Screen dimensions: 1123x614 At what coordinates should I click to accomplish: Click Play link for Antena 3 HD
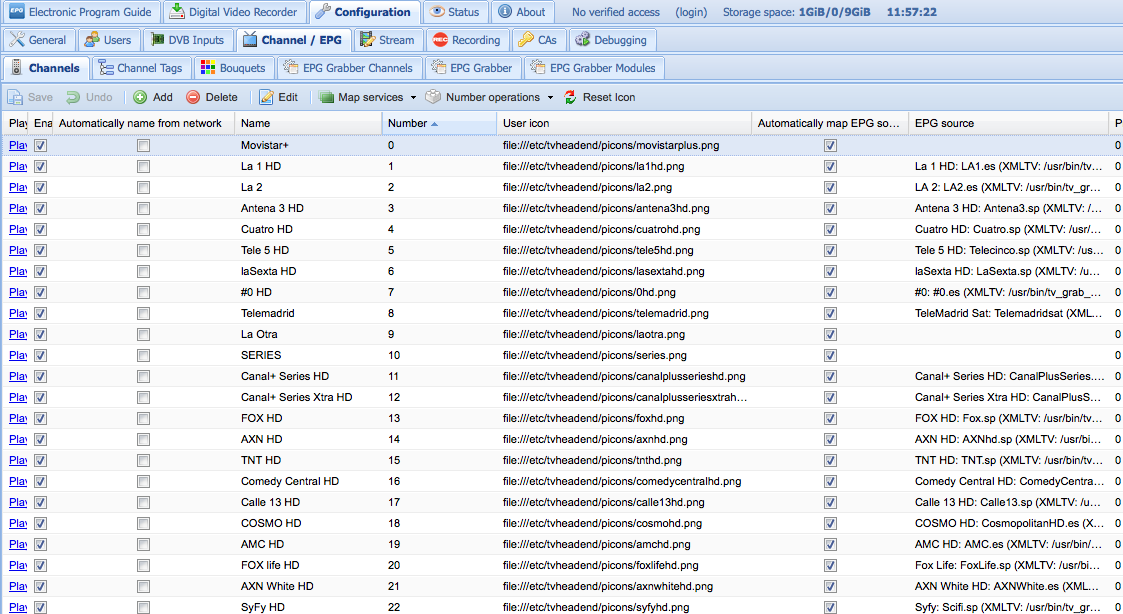tap(18, 208)
